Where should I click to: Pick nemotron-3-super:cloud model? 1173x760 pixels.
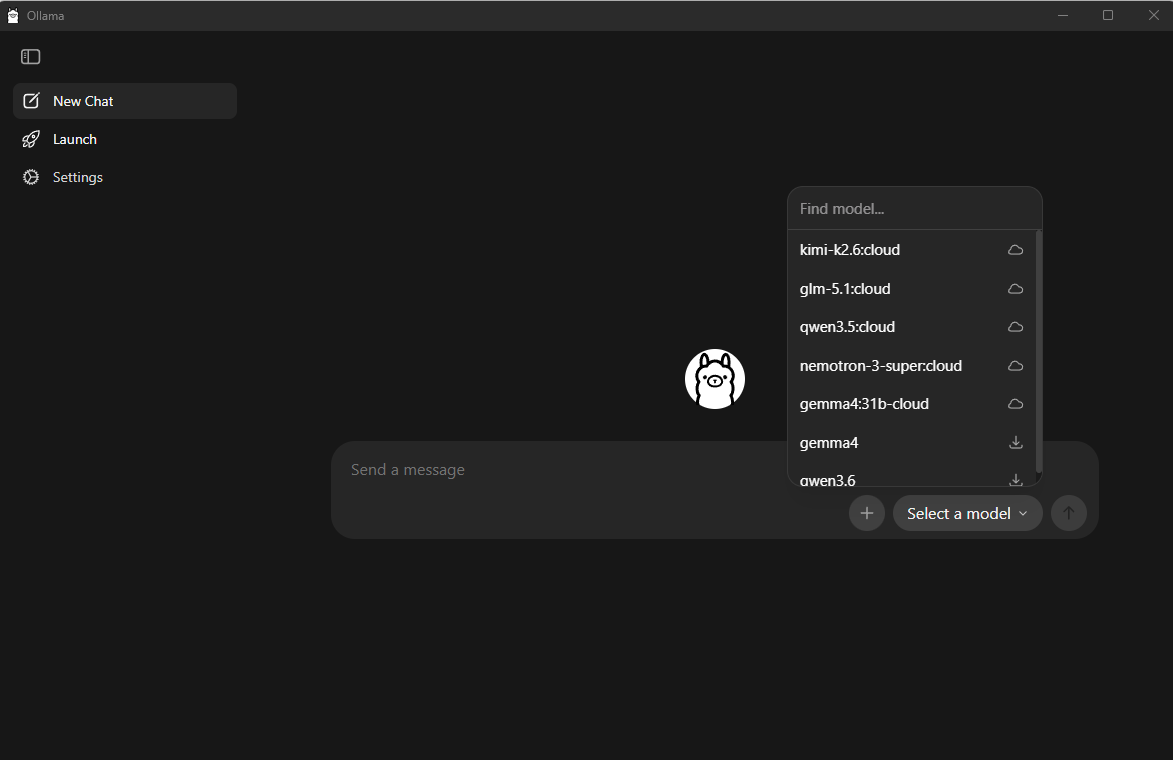pyautogui.click(x=911, y=366)
